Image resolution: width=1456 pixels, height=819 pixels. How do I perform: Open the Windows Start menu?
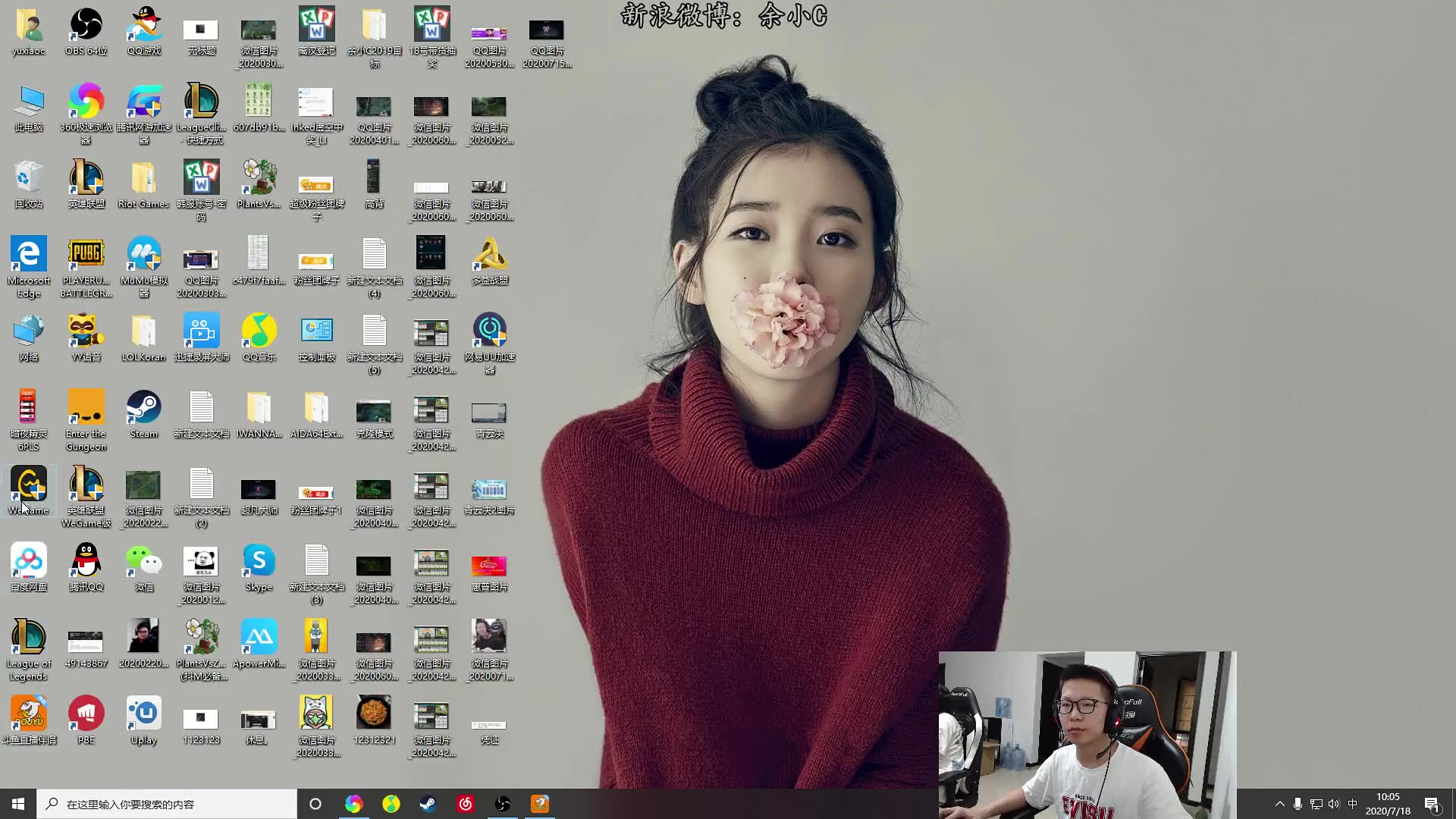point(17,804)
